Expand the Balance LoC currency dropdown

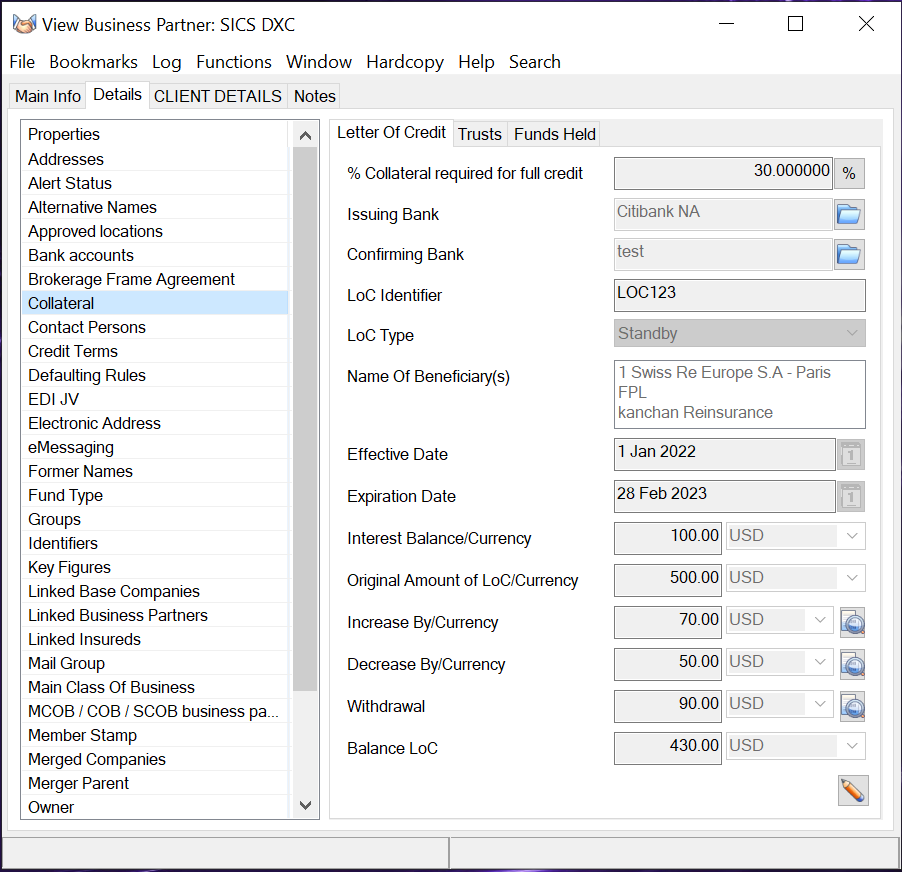click(x=852, y=746)
